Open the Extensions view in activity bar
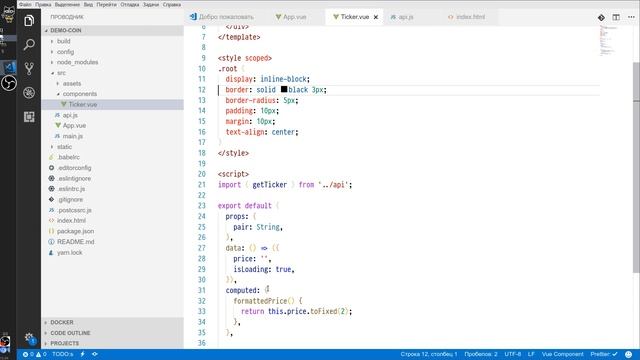Viewport: 640px width, 360px height. 29,117
